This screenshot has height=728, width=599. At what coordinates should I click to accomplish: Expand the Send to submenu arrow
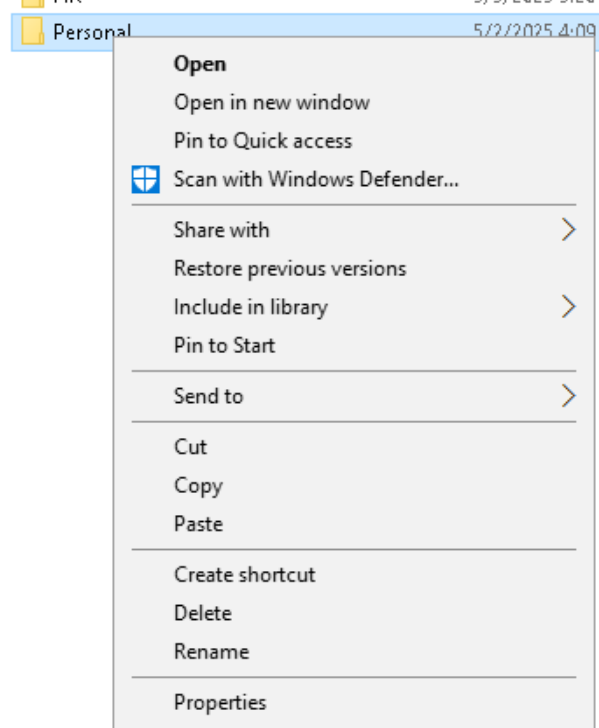click(568, 396)
